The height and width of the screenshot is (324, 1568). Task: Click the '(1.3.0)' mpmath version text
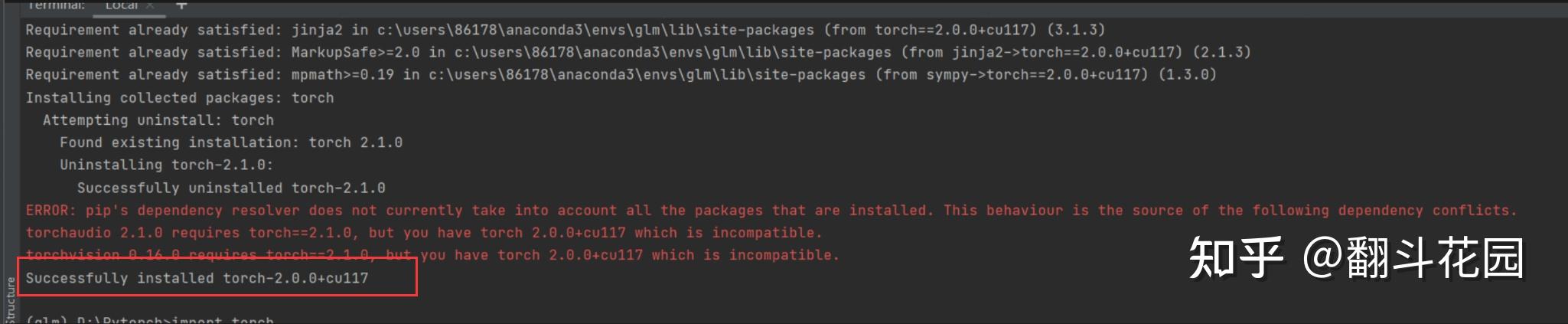[1187, 74]
